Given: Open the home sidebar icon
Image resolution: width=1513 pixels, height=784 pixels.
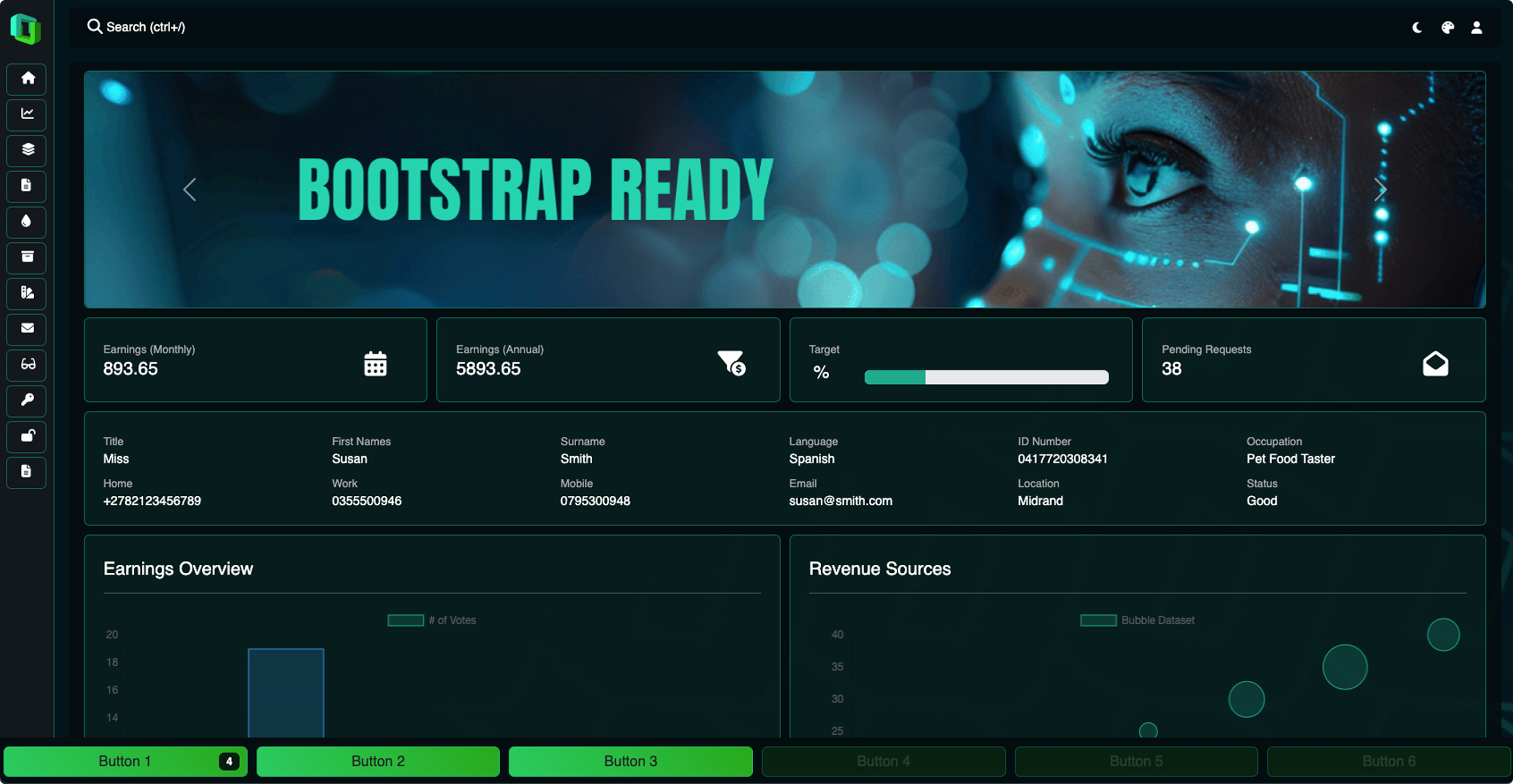Looking at the screenshot, I should [x=26, y=79].
